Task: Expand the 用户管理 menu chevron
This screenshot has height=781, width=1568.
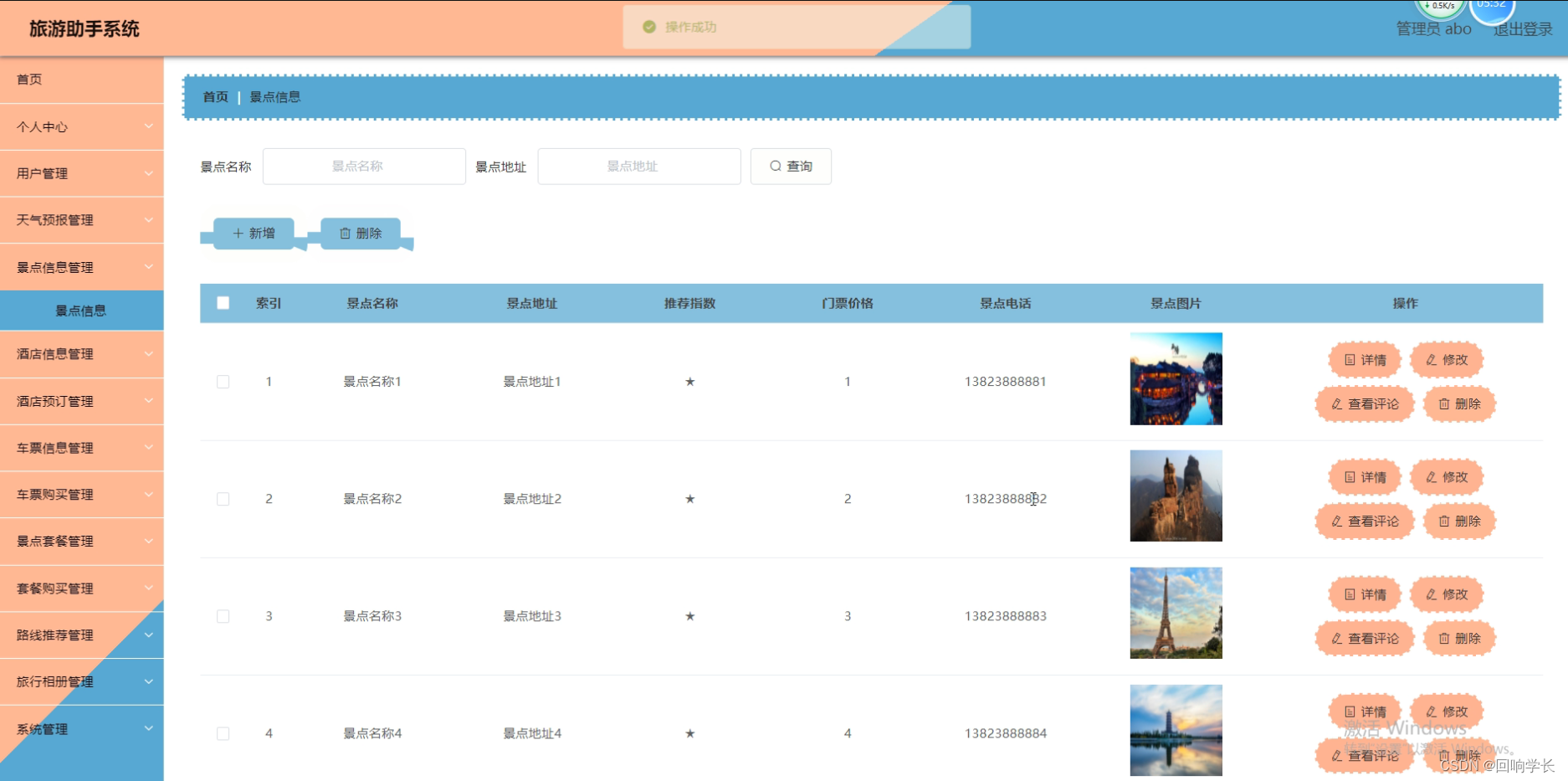Action: [x=148, y=173]
